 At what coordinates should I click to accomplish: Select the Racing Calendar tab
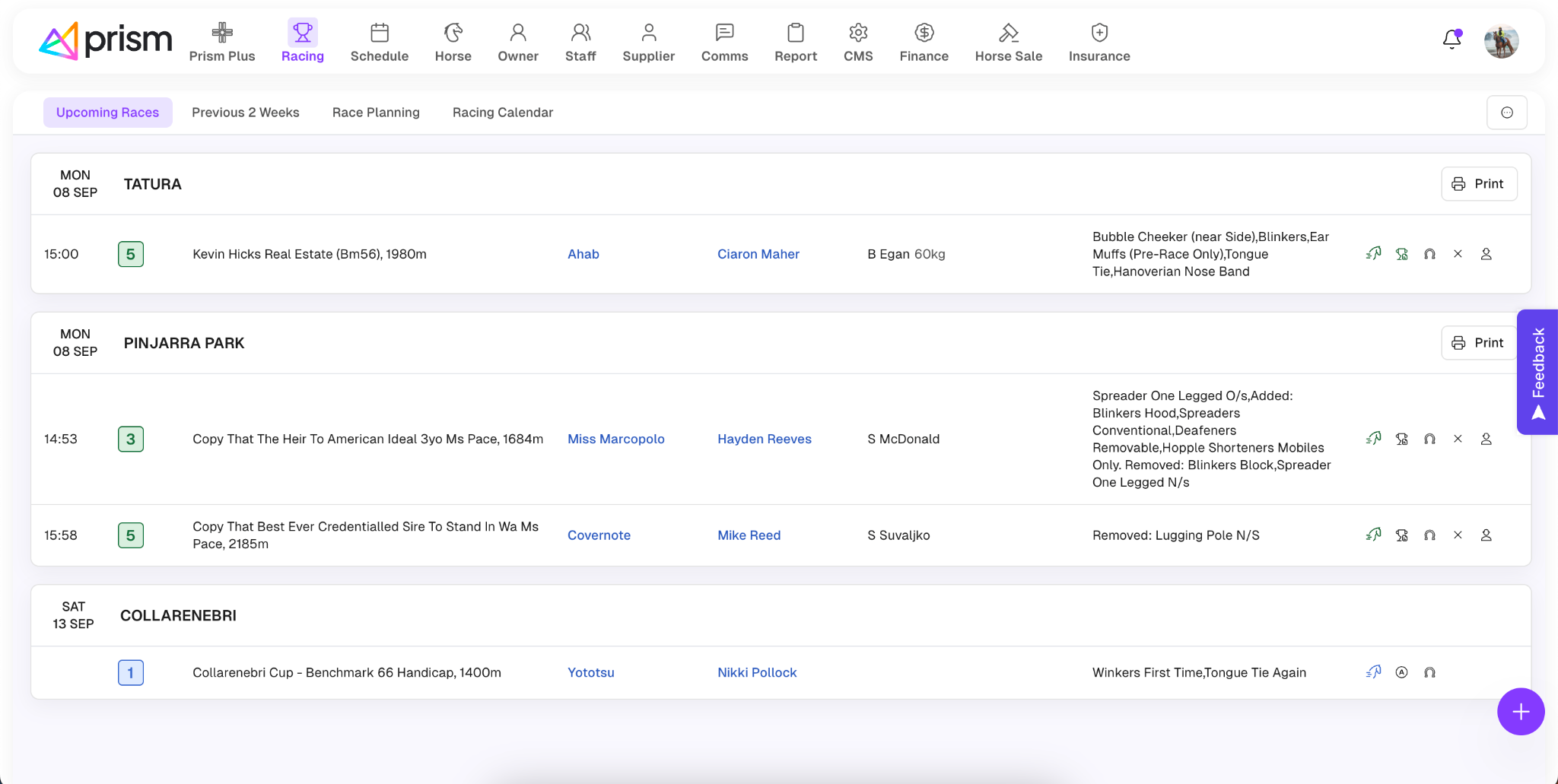point(502,113)
